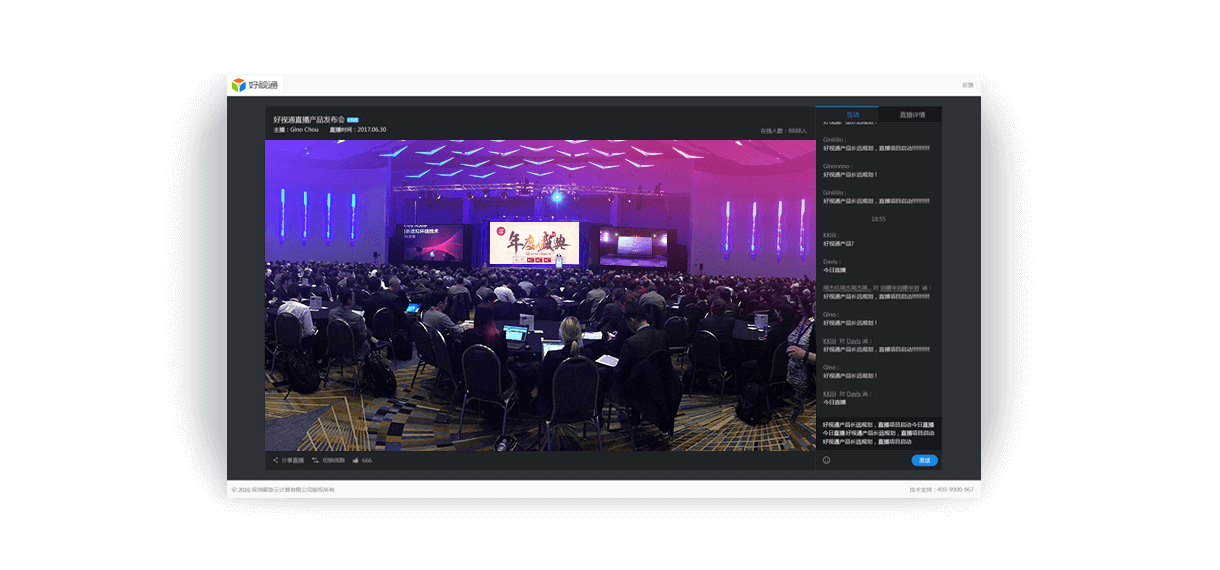Click username Davis above 今日直播
Image resolution: width=1220 pixels, height=570 pixels.
point(831,262)
